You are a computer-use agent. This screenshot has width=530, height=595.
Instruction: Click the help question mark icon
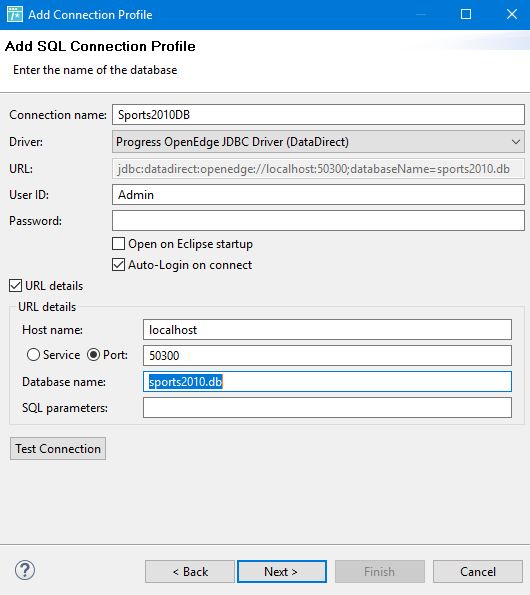pyautogui.click(x=25, y=570)
